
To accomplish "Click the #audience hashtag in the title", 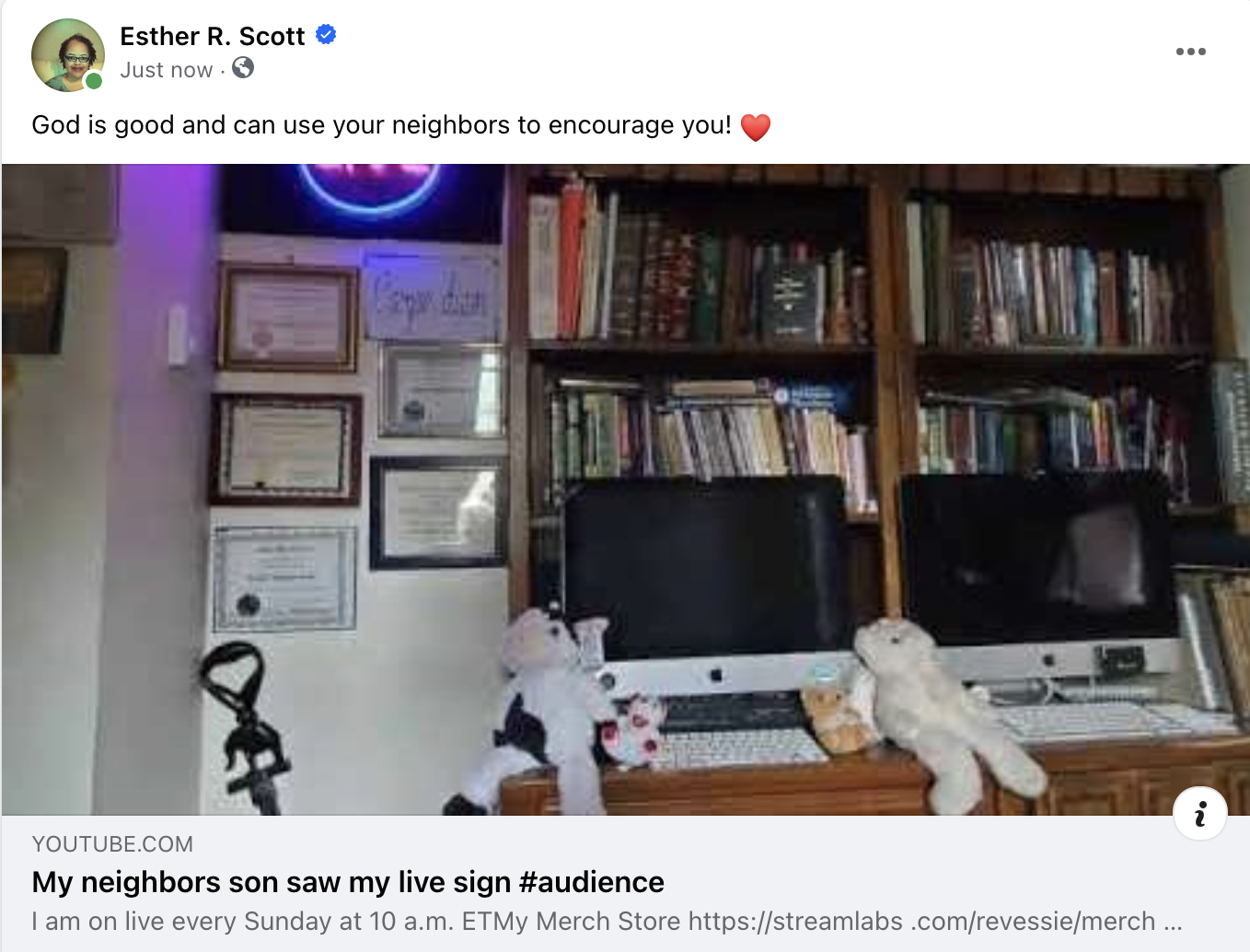I will tap(591, 882).
